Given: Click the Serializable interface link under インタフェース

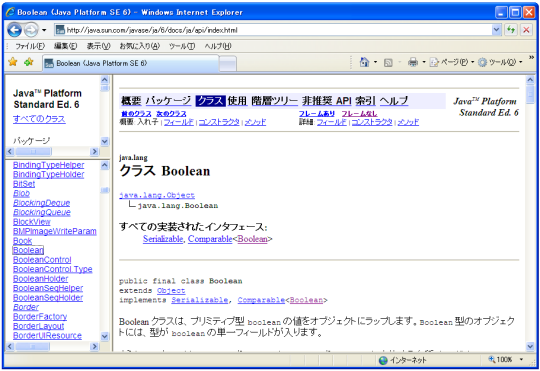Looking at the screenshot, I should pos(163,239).
